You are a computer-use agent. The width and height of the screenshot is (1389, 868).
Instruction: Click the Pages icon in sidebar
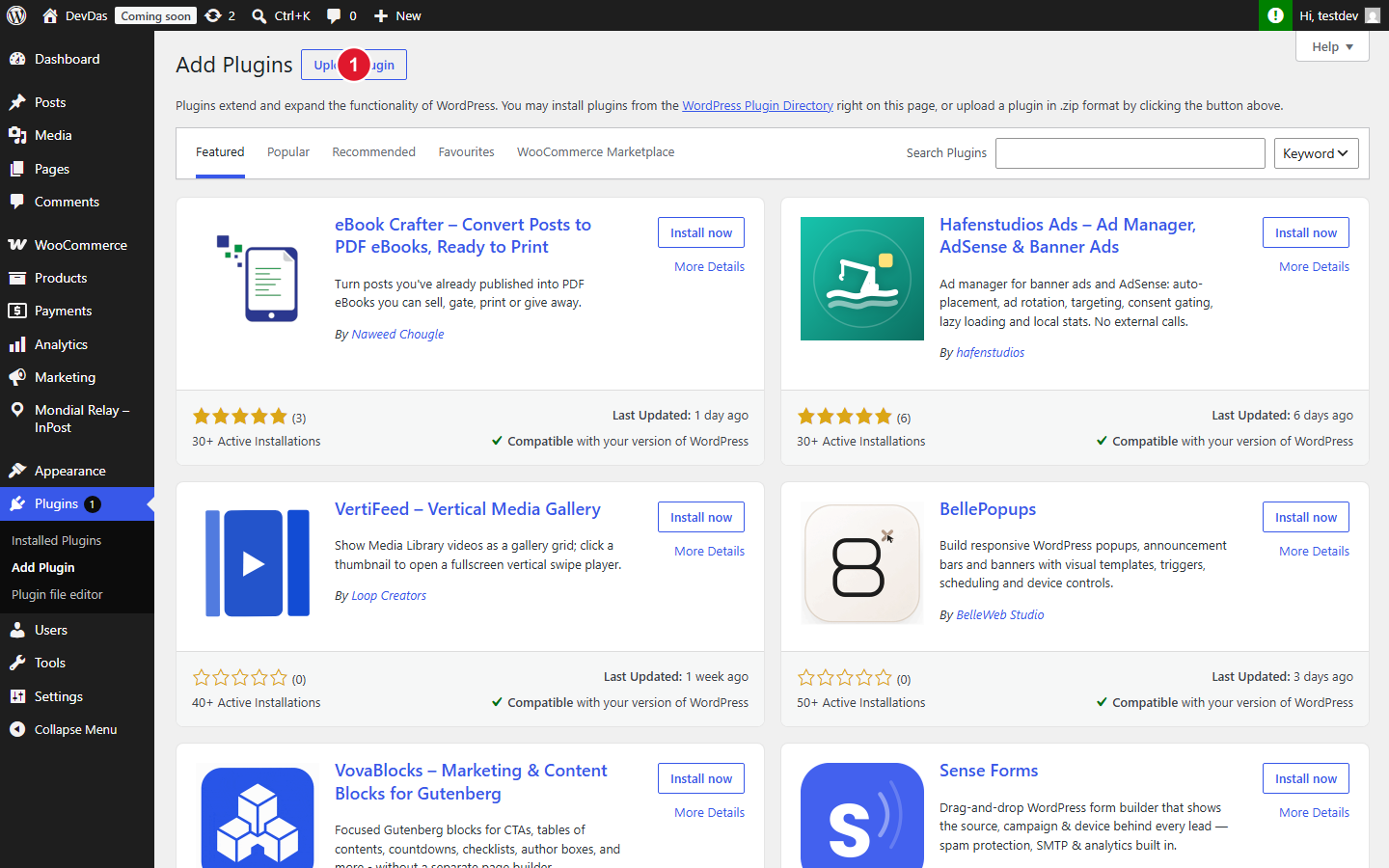(x=17, y=169)
